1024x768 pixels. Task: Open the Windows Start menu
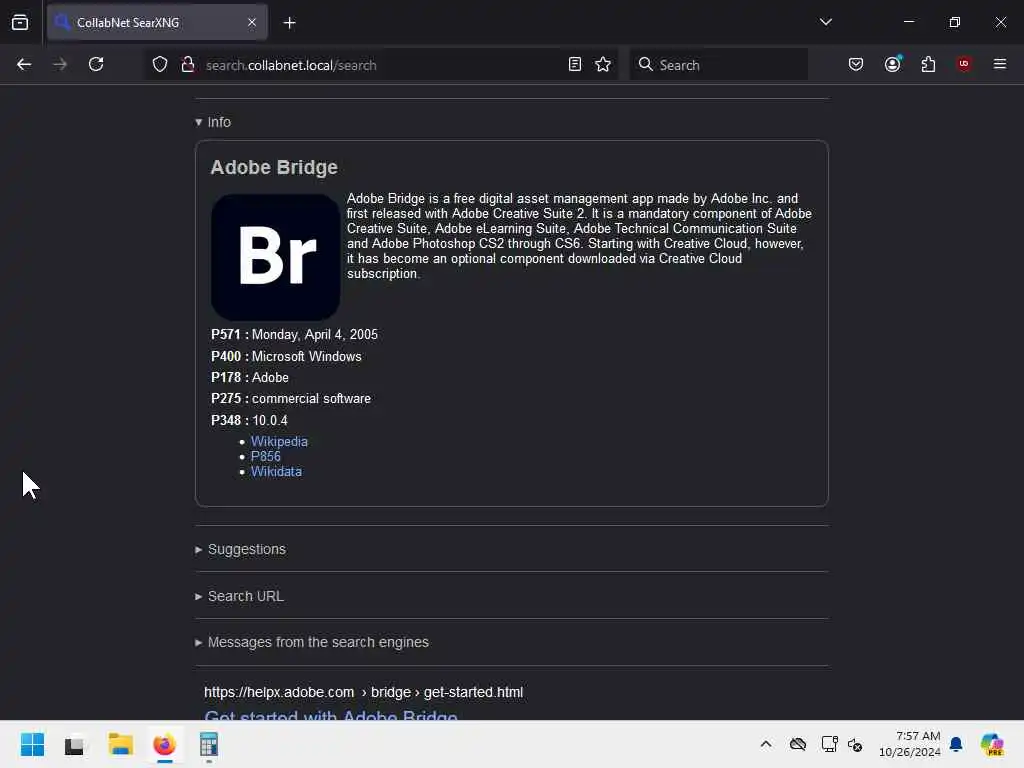tap(32, 744)
